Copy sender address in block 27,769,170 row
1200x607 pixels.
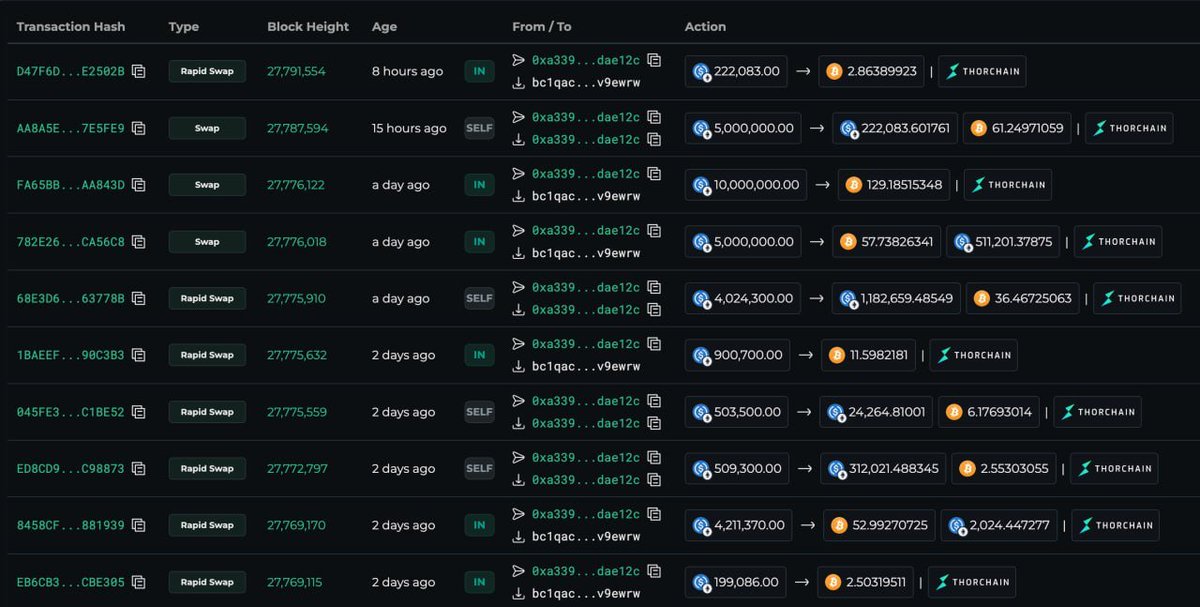click(x=654, y=514)
